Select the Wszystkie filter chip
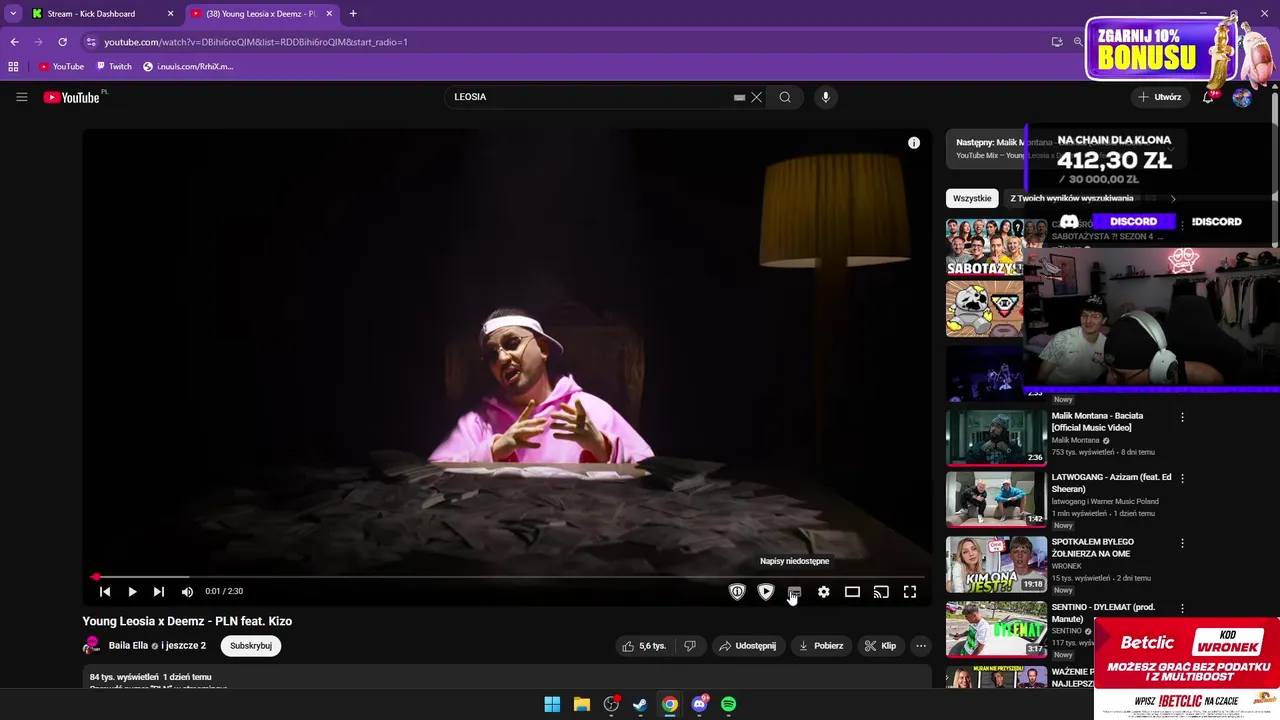Viewport: 1280px width, 720px height. (972, 198)
